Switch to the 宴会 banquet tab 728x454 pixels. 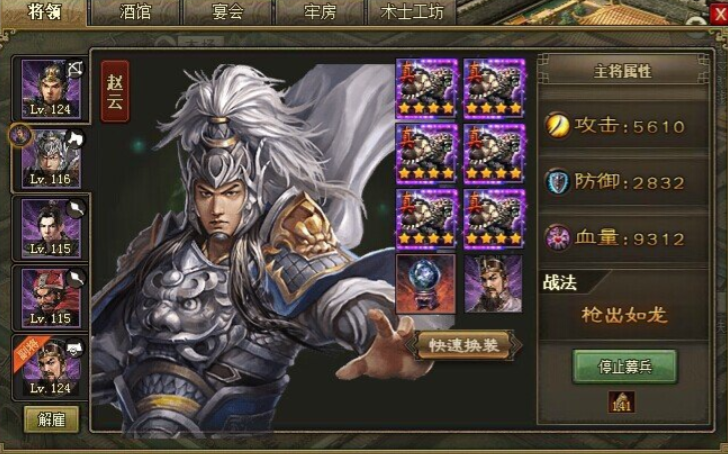tap(228, 12)
